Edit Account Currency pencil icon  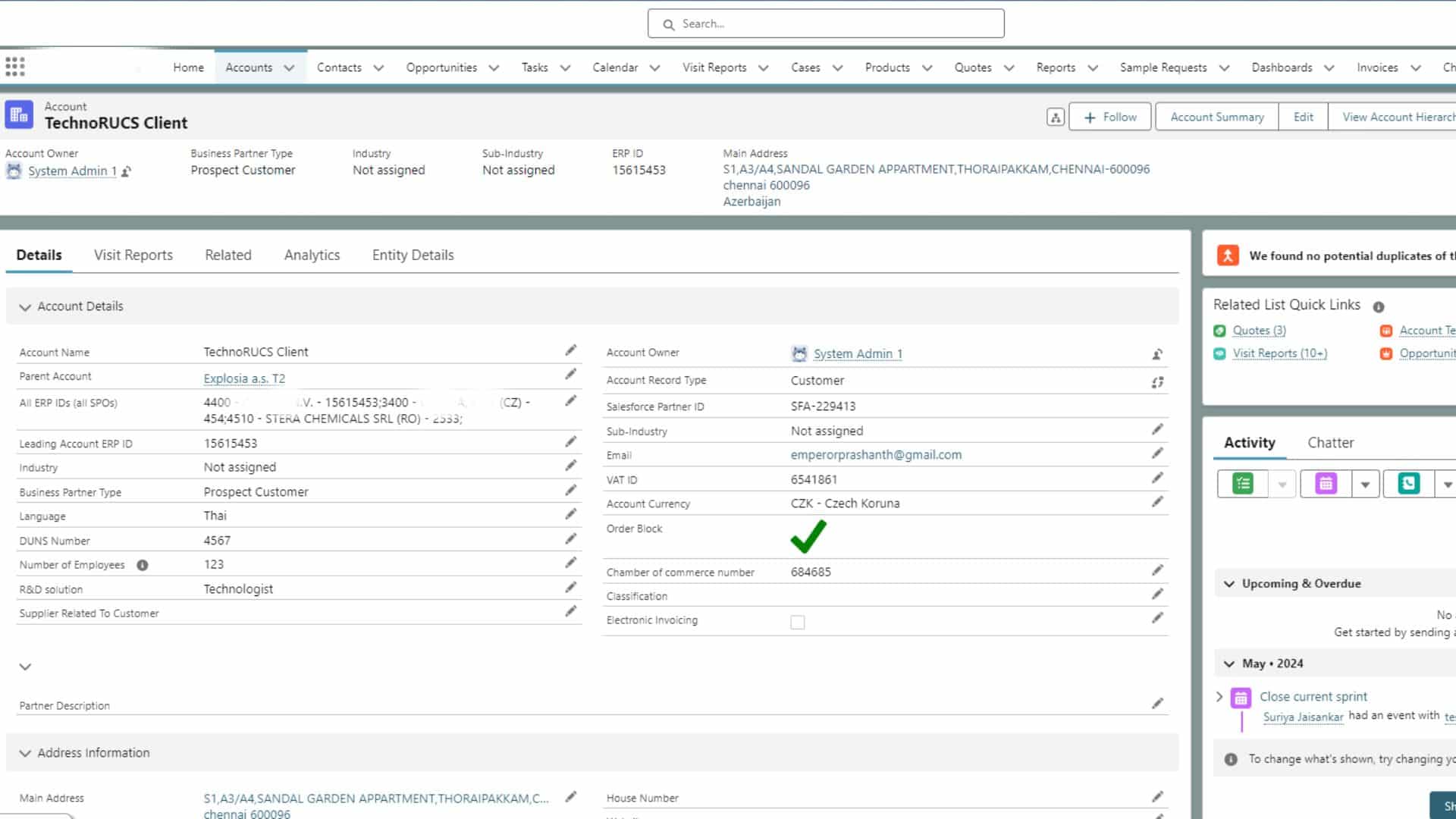point(1157,502)
